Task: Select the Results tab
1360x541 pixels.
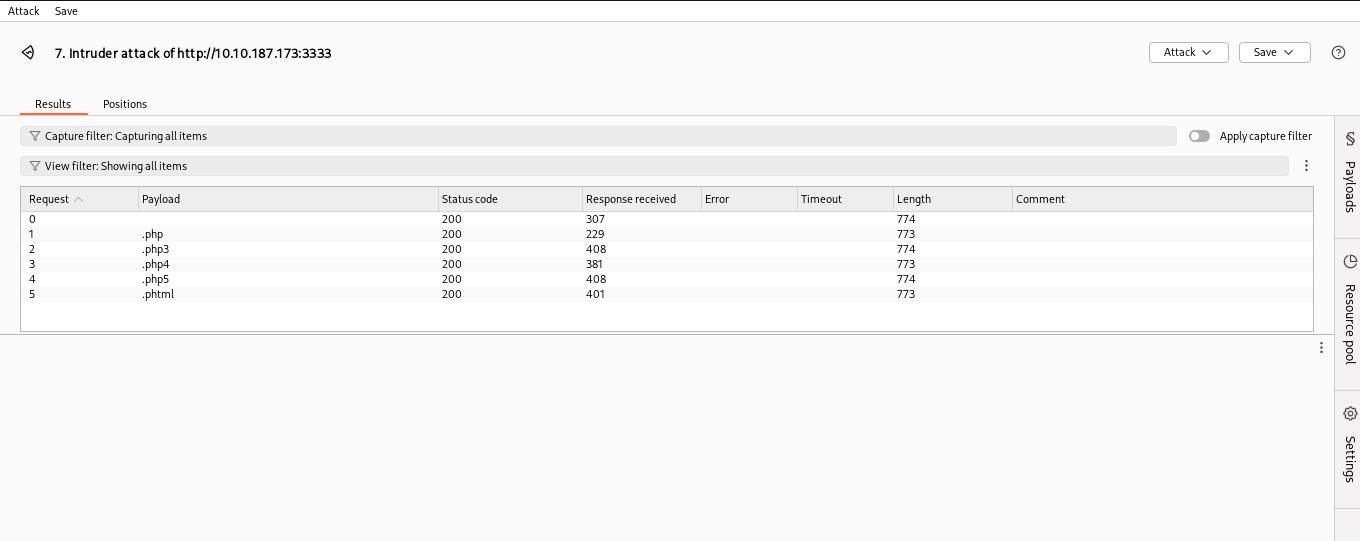Action: pyautogui.click(x=53, y=104)
